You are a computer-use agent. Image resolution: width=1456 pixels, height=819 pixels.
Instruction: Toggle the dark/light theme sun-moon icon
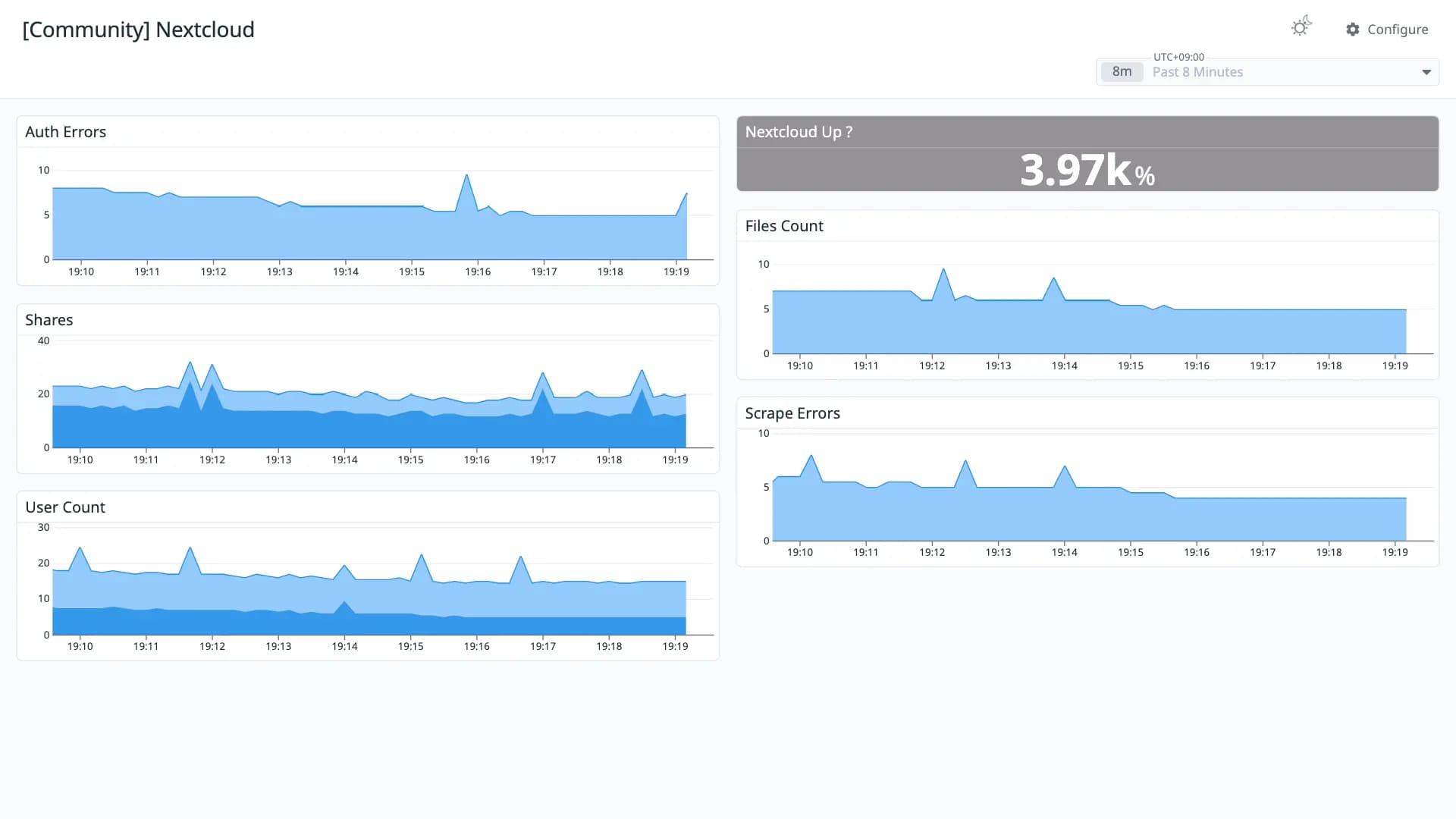[1301, 27]
